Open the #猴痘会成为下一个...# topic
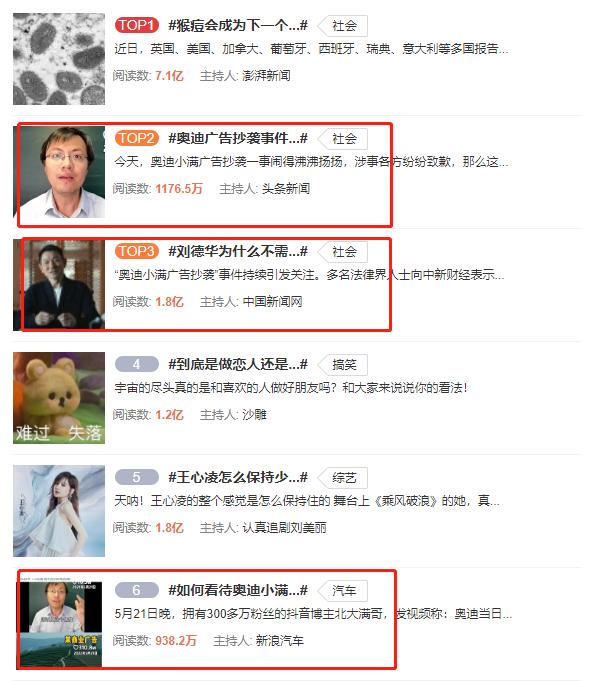 (238, 25)
